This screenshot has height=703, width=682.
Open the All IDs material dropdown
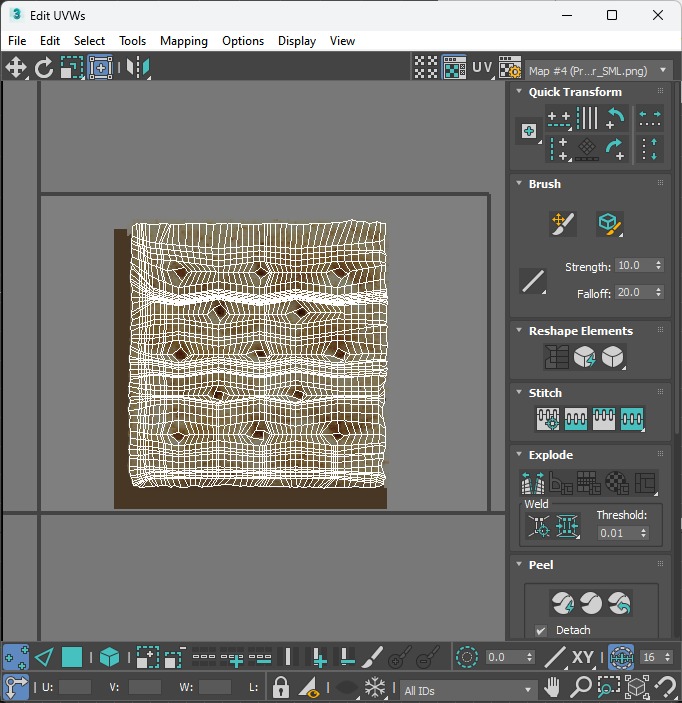tap(467, 690)
